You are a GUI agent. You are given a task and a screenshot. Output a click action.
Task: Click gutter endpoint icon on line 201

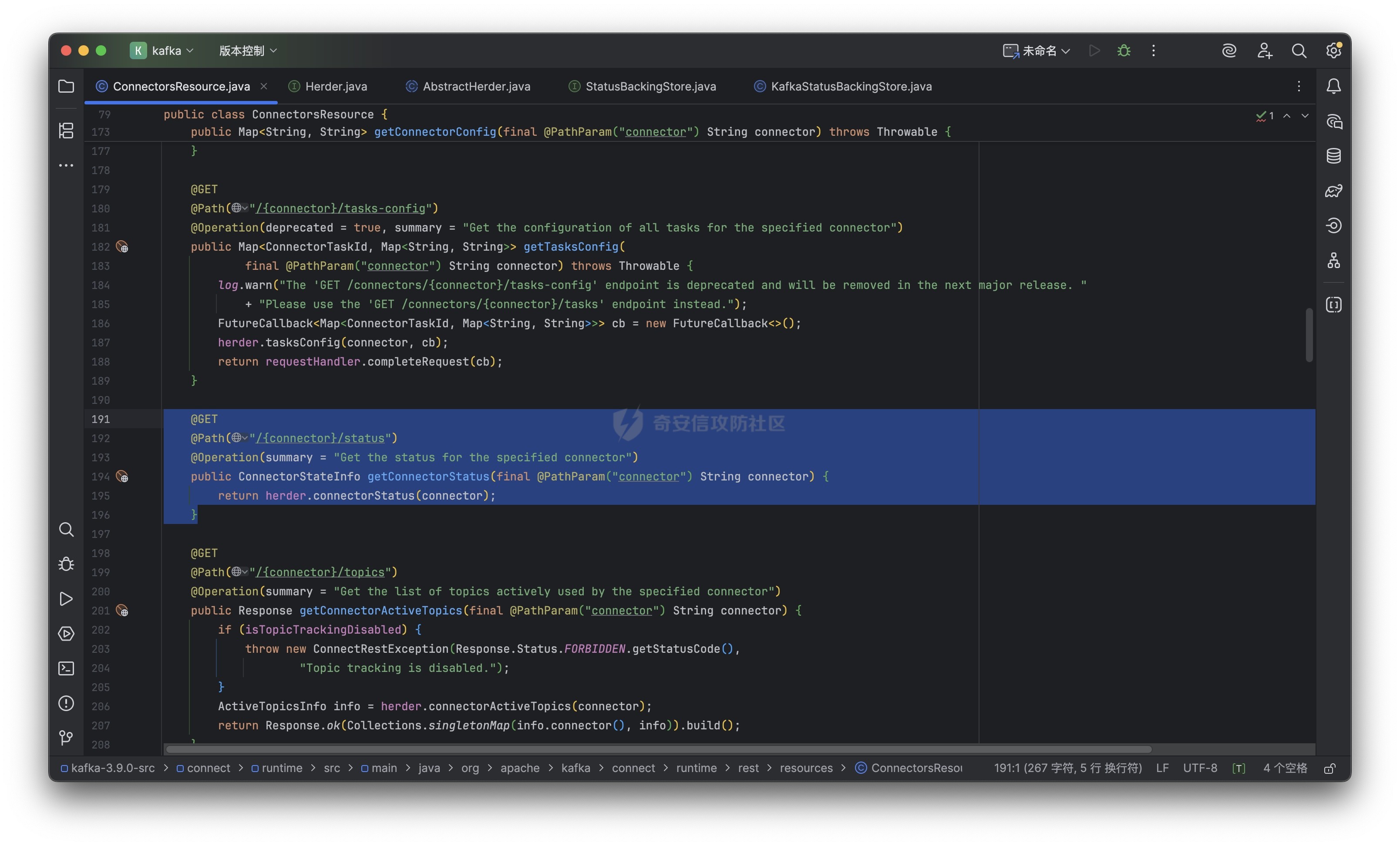(x=122, y=611)
